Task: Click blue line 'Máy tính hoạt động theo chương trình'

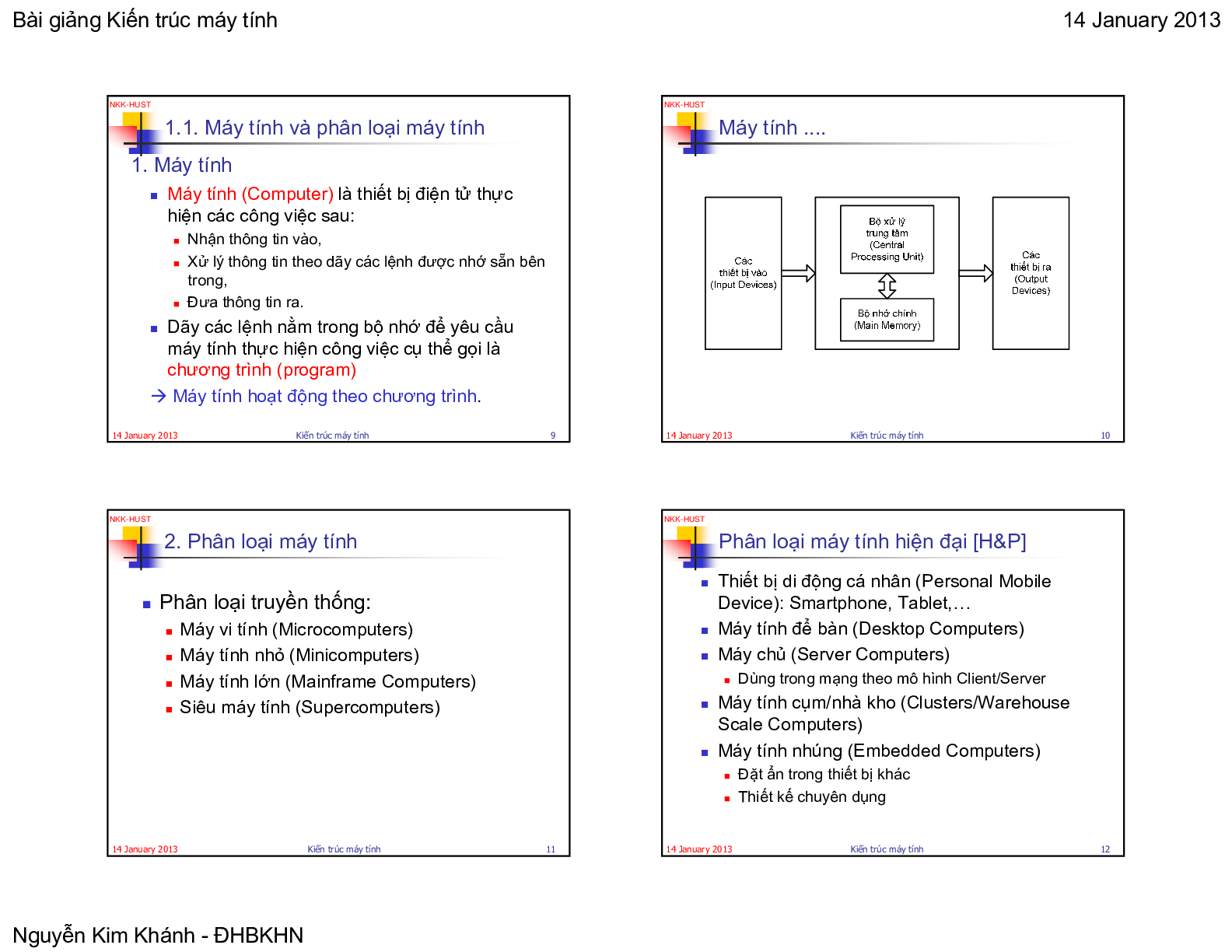Action: [325, 396]
